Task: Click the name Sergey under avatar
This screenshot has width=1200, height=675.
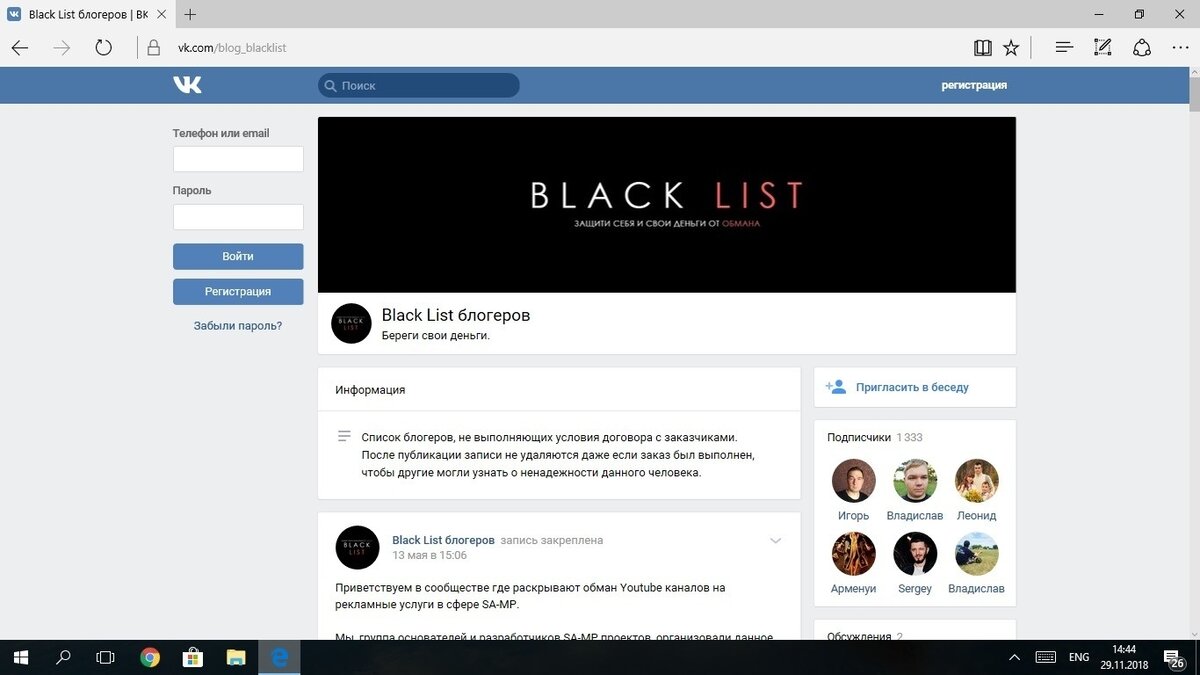Action: pyautogui.click(x=915, y=589)
